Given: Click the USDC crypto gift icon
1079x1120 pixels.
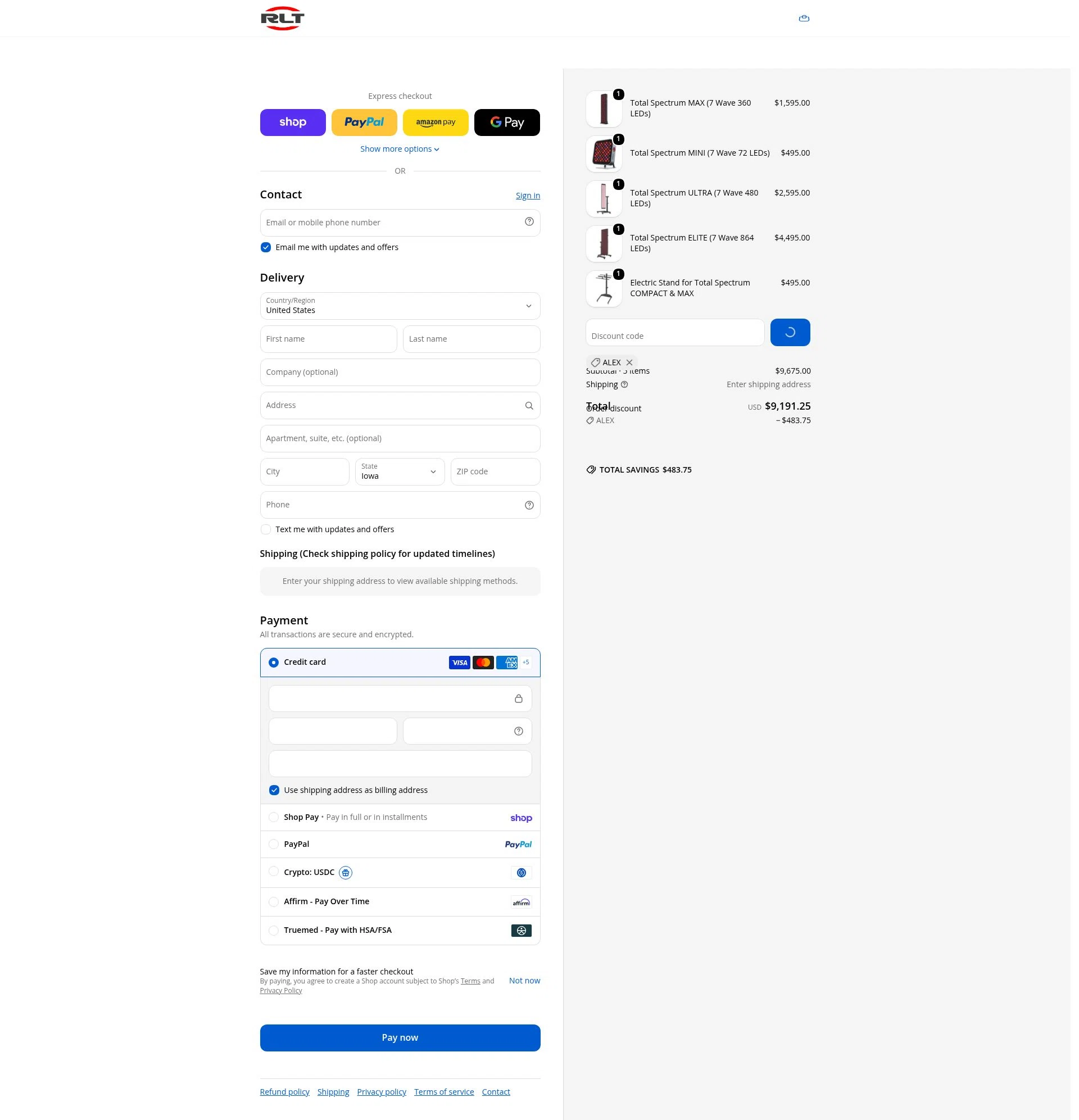Looking at the screenshot, I should tap(345, 873).
